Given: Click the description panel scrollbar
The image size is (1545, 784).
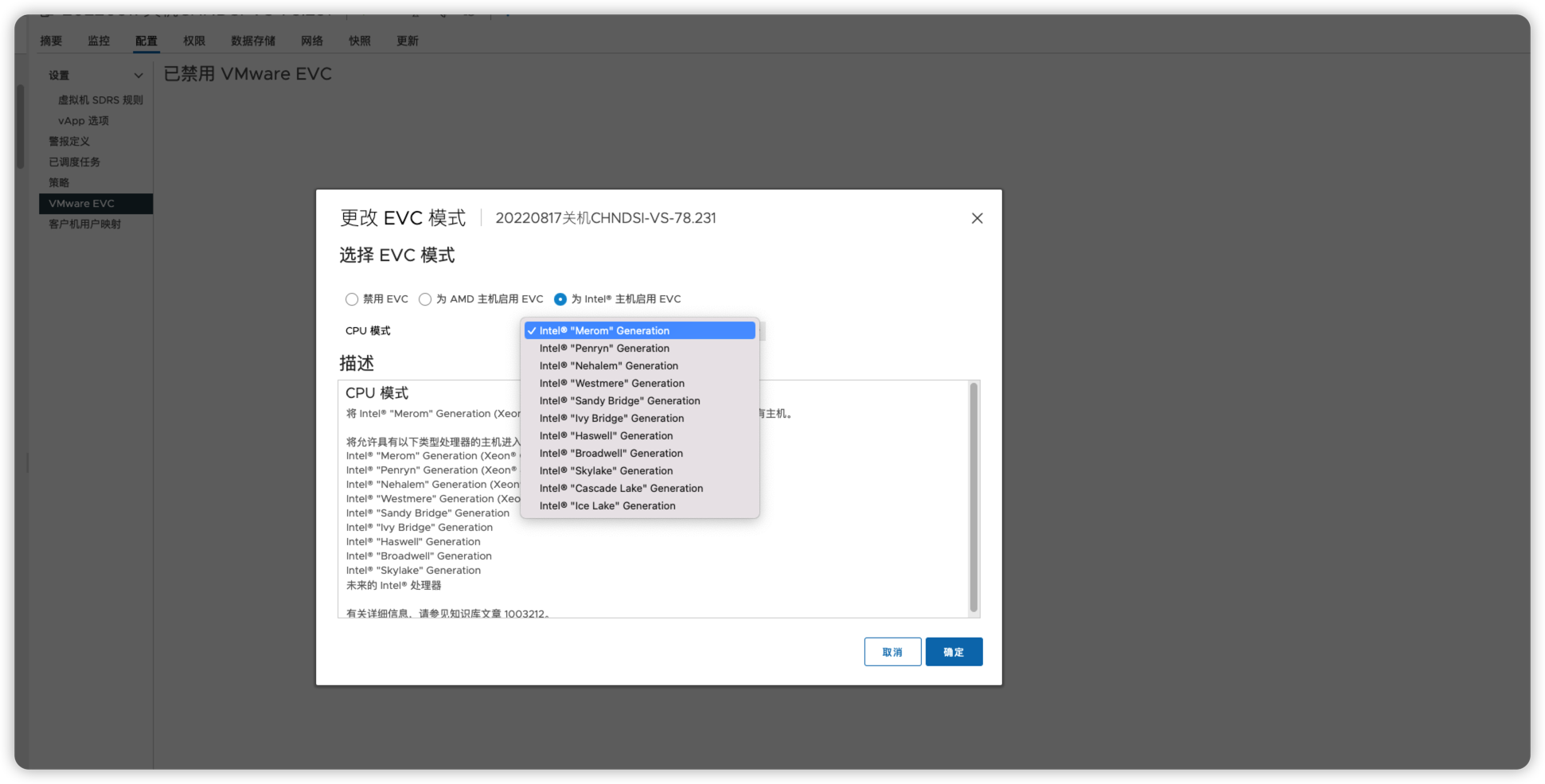Looking at the screenshot, I should [x=973, y=497].
